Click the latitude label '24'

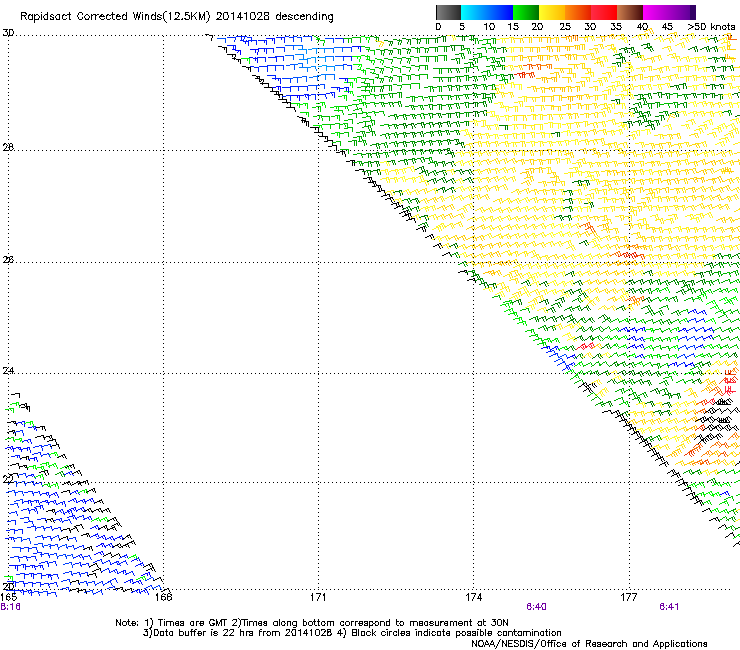8,371
